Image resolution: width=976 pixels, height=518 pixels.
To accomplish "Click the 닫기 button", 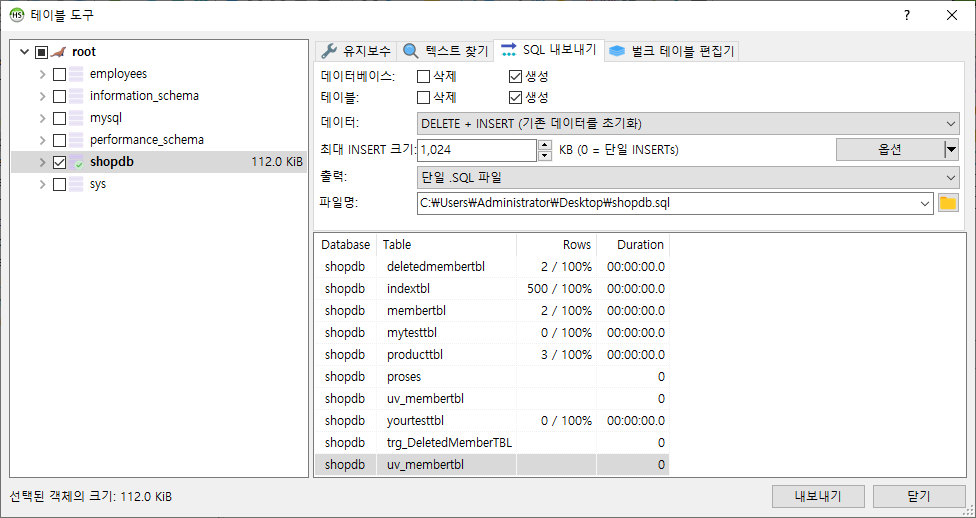I will [x=919, y=496].
